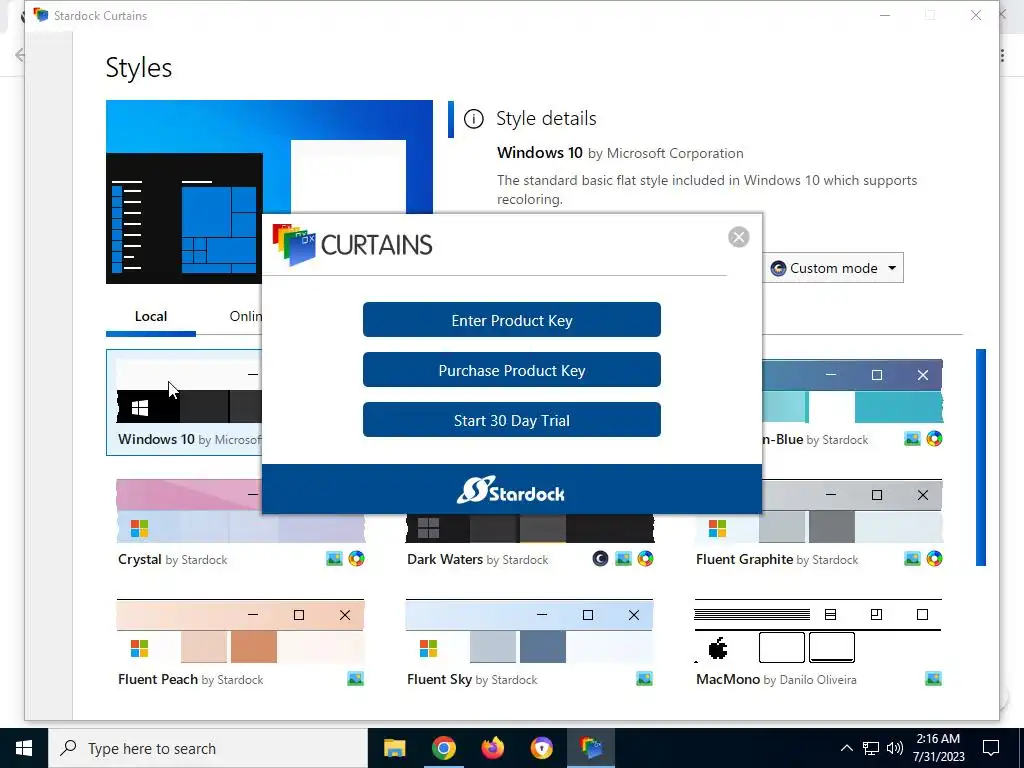The image size is (1024, 768).
Task: Open Firefox from the taskbar
Action: [492, 748]
